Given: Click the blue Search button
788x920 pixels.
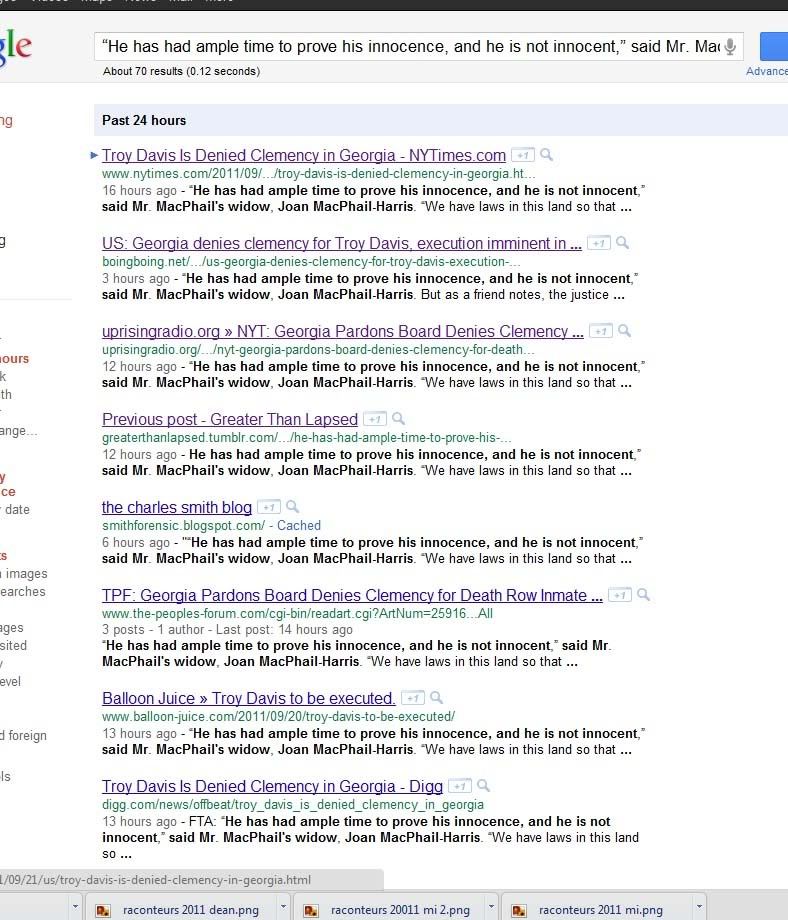Looking at the screenshot, I should 774,46.
